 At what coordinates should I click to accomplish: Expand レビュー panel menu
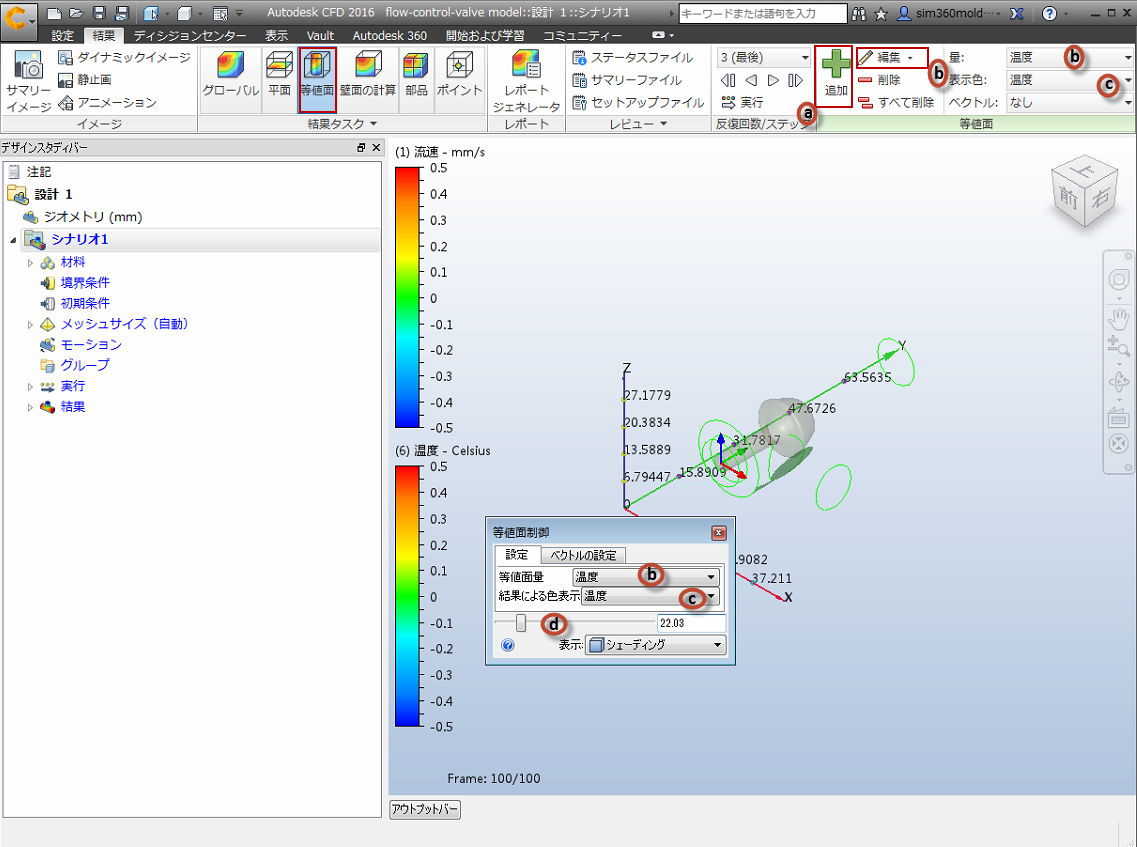tap(638, 123)
